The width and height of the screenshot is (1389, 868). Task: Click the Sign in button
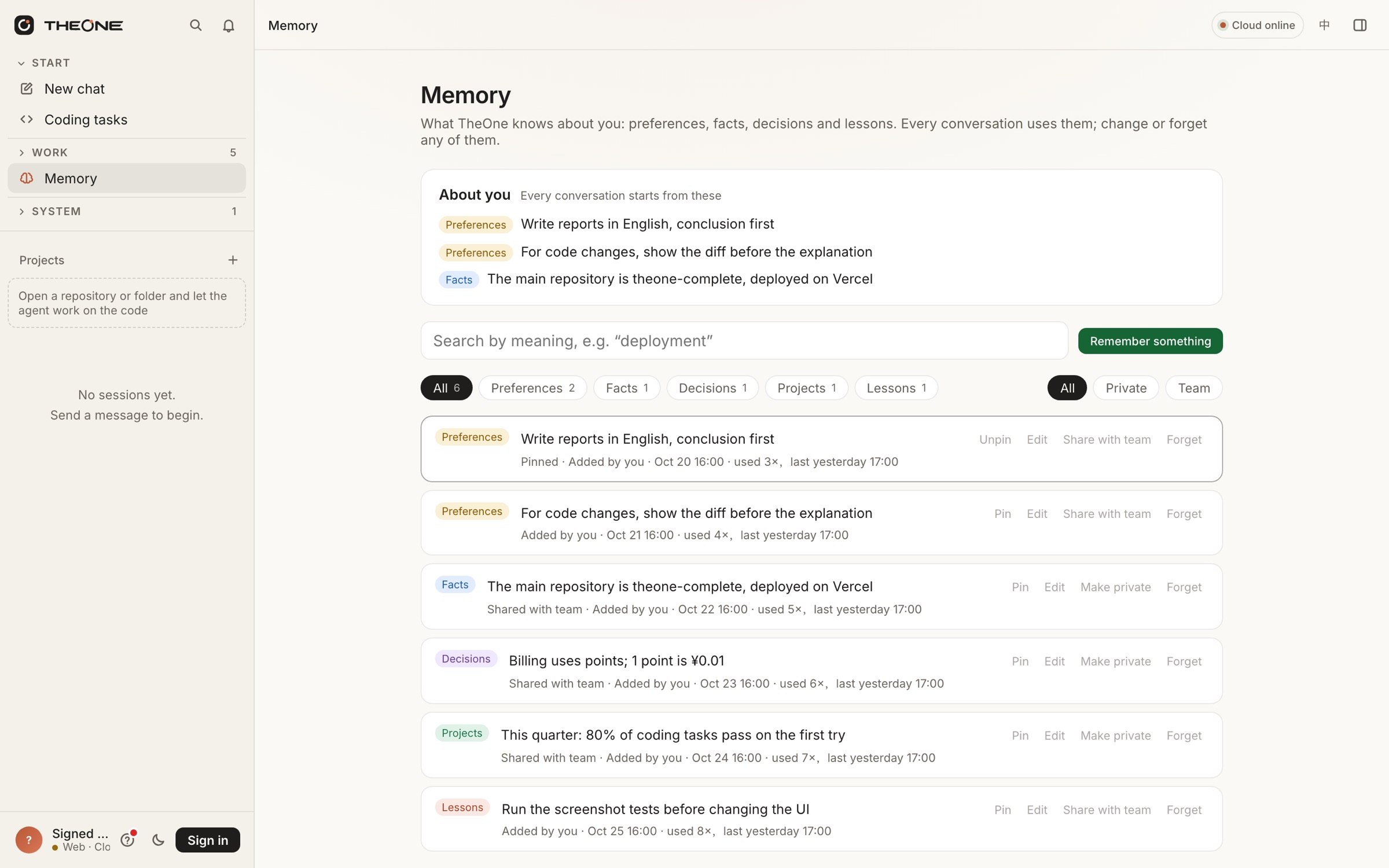pyautogui.click(x=208, y=840)
